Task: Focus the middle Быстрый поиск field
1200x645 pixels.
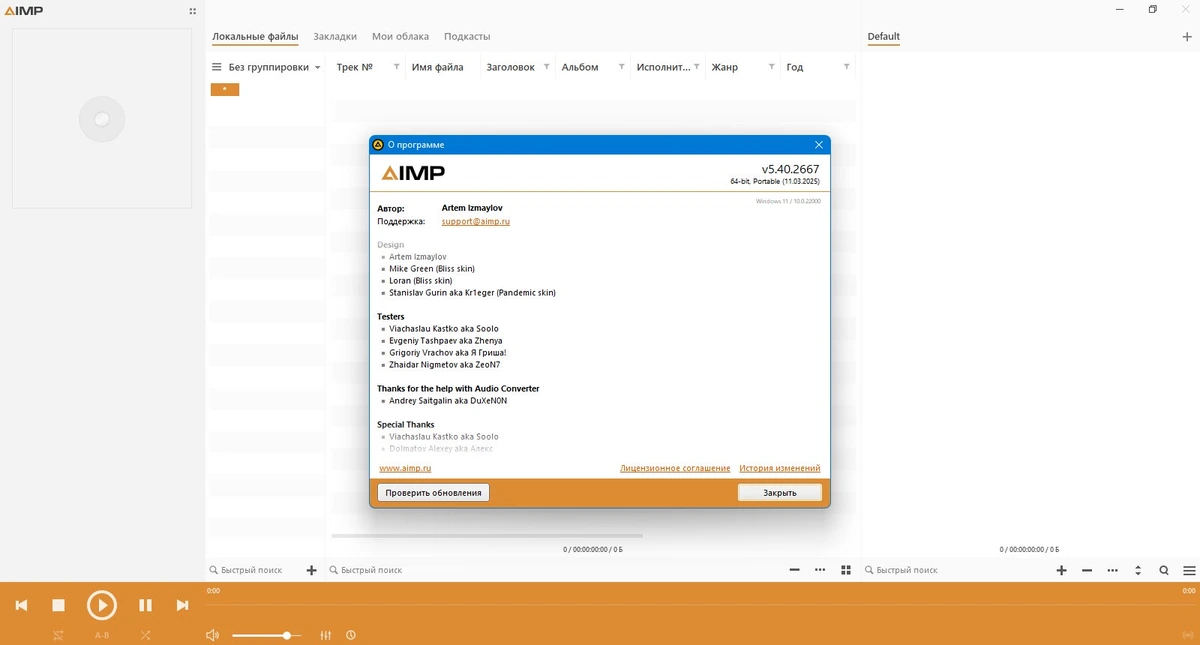Action: click(x=555, y=570)
